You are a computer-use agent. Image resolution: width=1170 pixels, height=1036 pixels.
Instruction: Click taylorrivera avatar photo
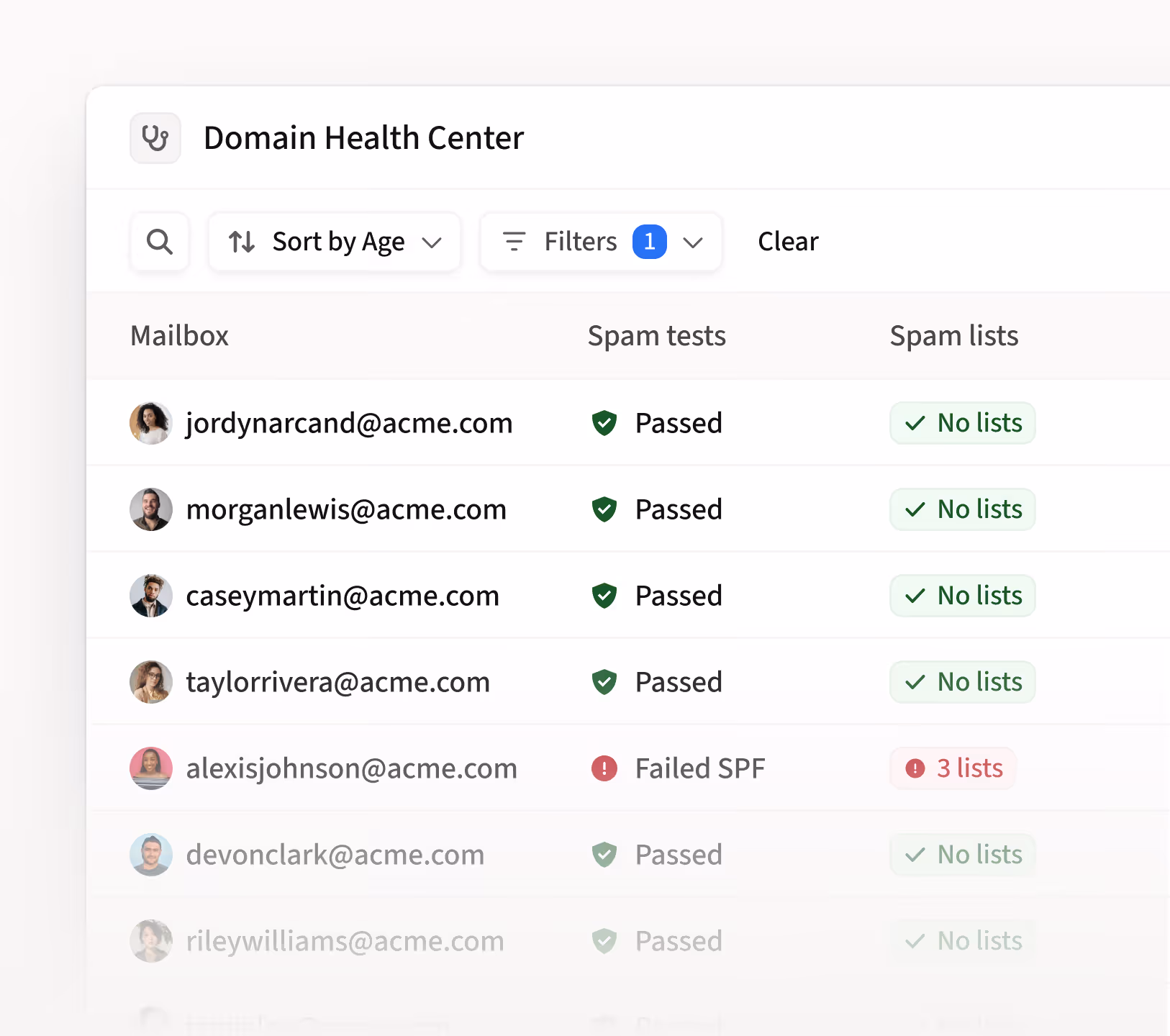151,682
